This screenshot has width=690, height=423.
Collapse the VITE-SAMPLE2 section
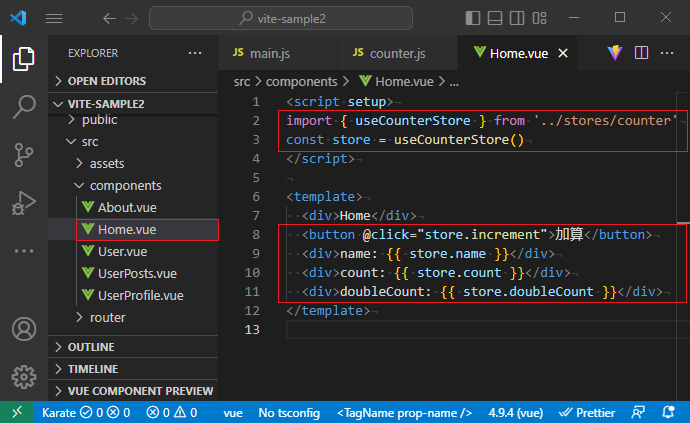click(x=133, y=104)
